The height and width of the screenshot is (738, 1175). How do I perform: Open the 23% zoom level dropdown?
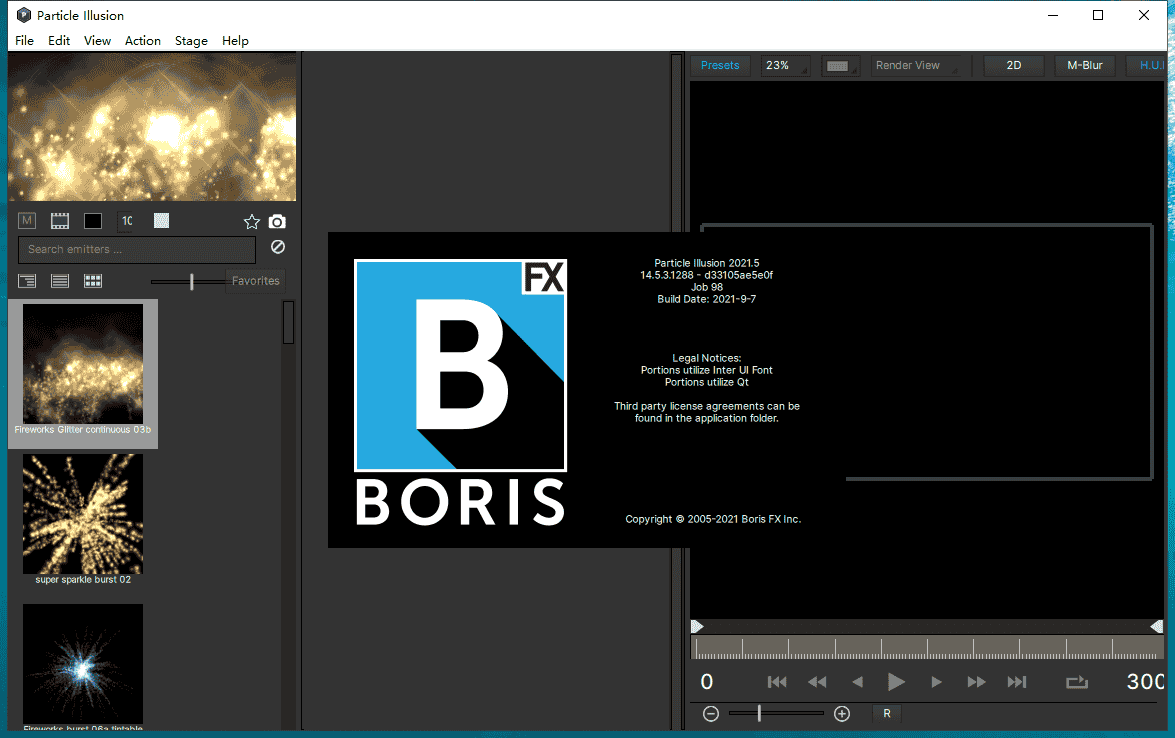click(x=785, y=64)
